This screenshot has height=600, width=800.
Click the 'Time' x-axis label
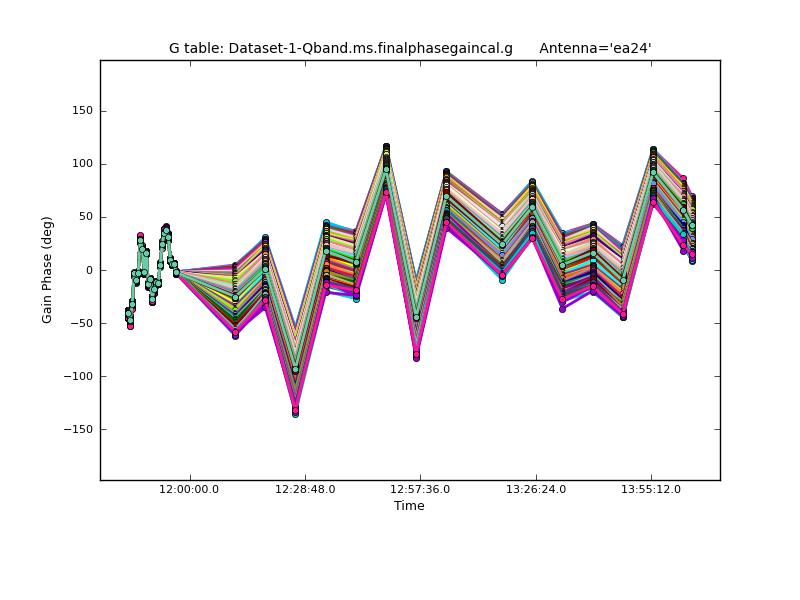[409, 506]
